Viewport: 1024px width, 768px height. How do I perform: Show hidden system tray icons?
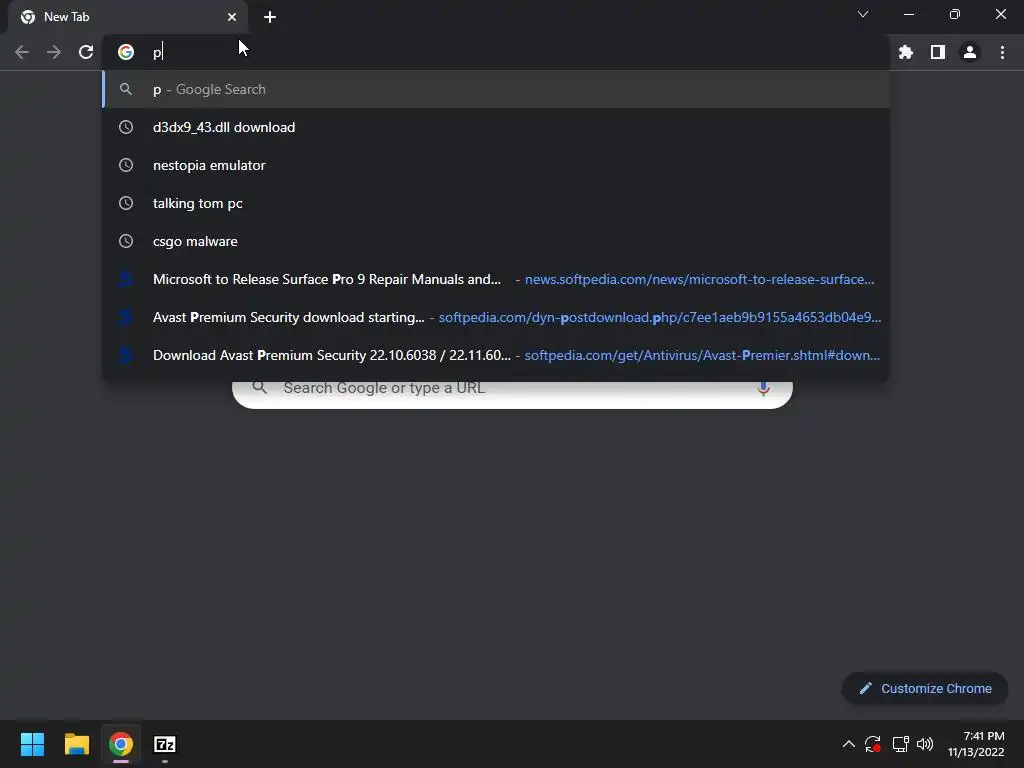[848, 744]
